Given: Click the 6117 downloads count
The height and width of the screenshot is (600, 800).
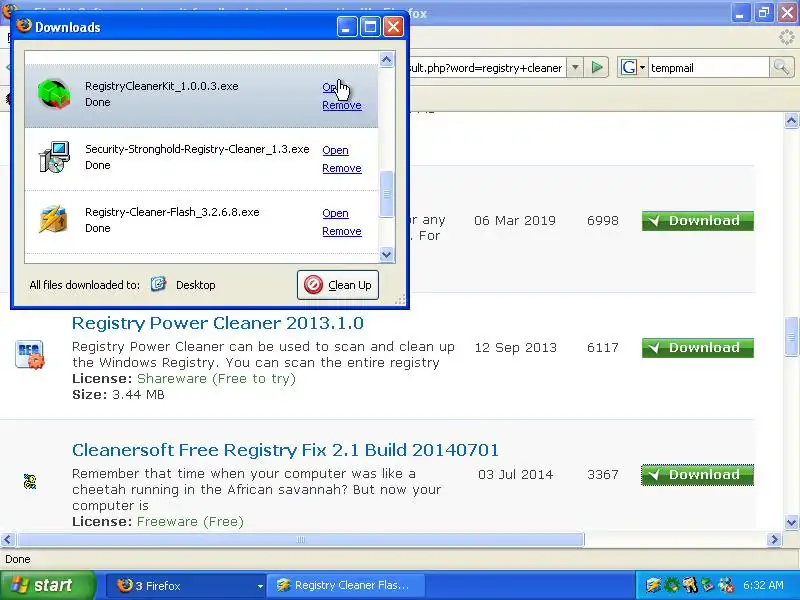Looking at the screenshot, I should click(603, 348).
